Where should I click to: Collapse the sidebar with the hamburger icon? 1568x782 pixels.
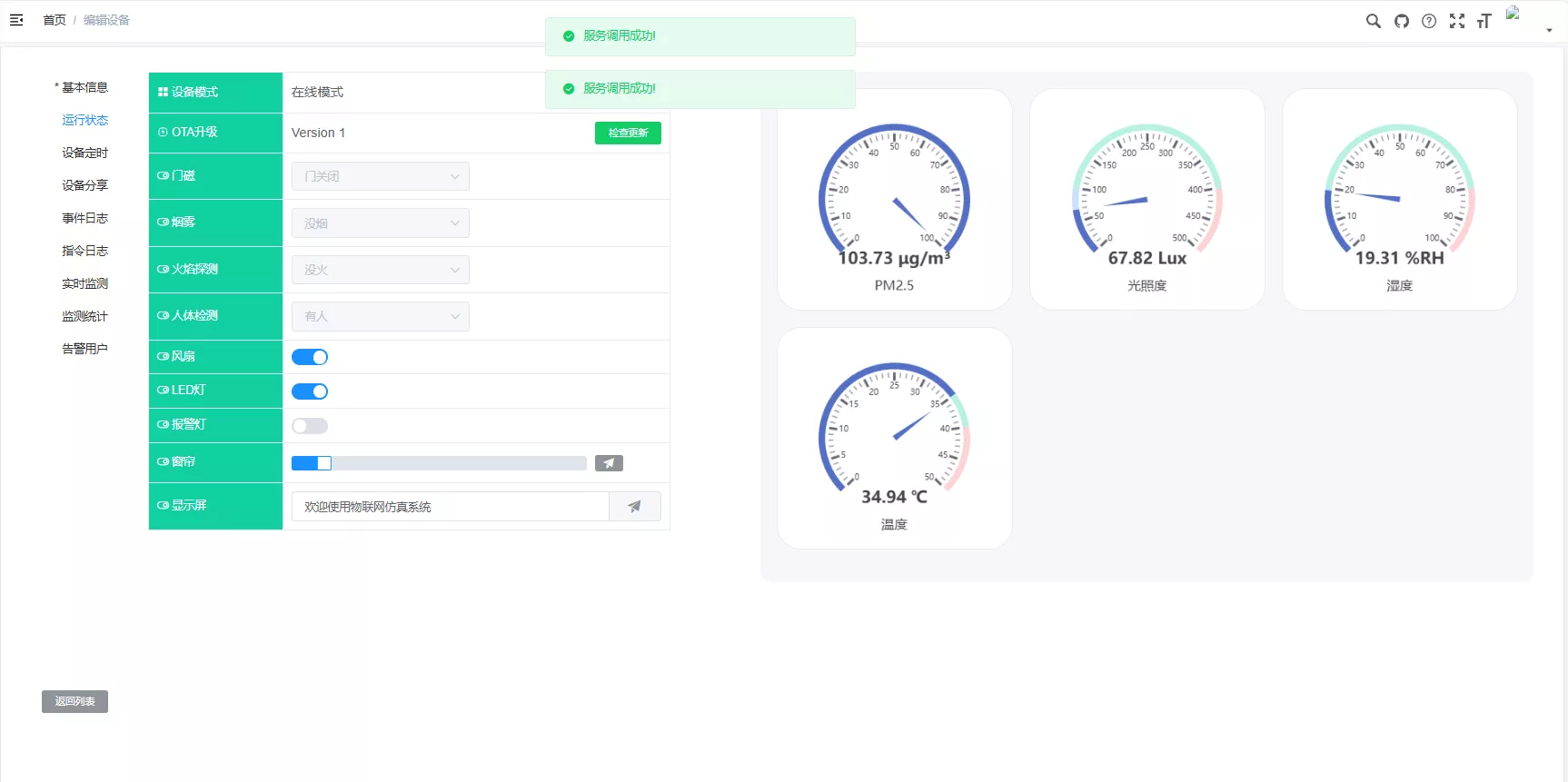pos(16,20)
